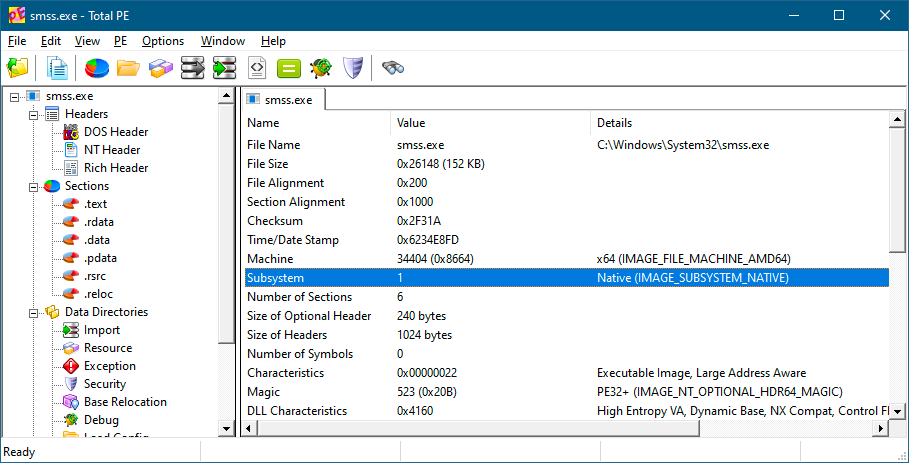
Task: Click the open file toolbar icon
Action: (18, 68)
